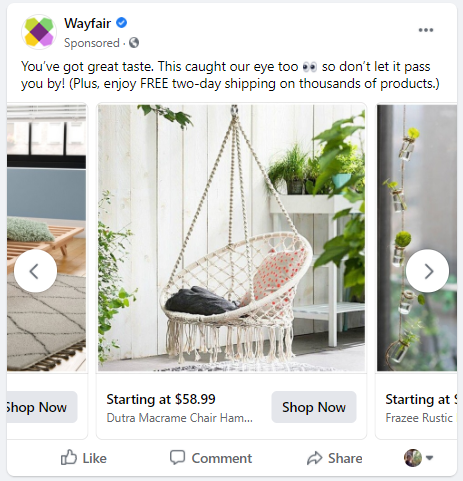This screenshot has height=481, width=463.
Task: Click the Starting at $58.99 headline
Action: pos(161,399)
